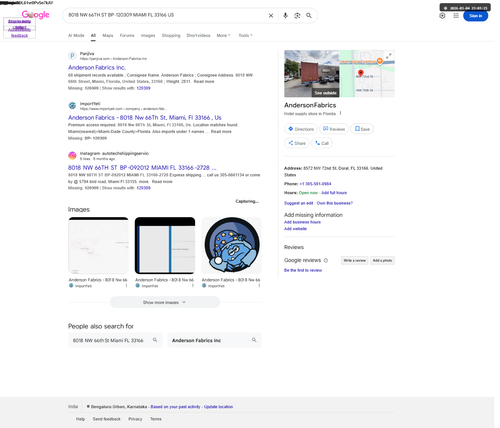This screenshot has height=428, width=500.
Task: Open the Tools dropdown
Action: [x=245, y=35]
